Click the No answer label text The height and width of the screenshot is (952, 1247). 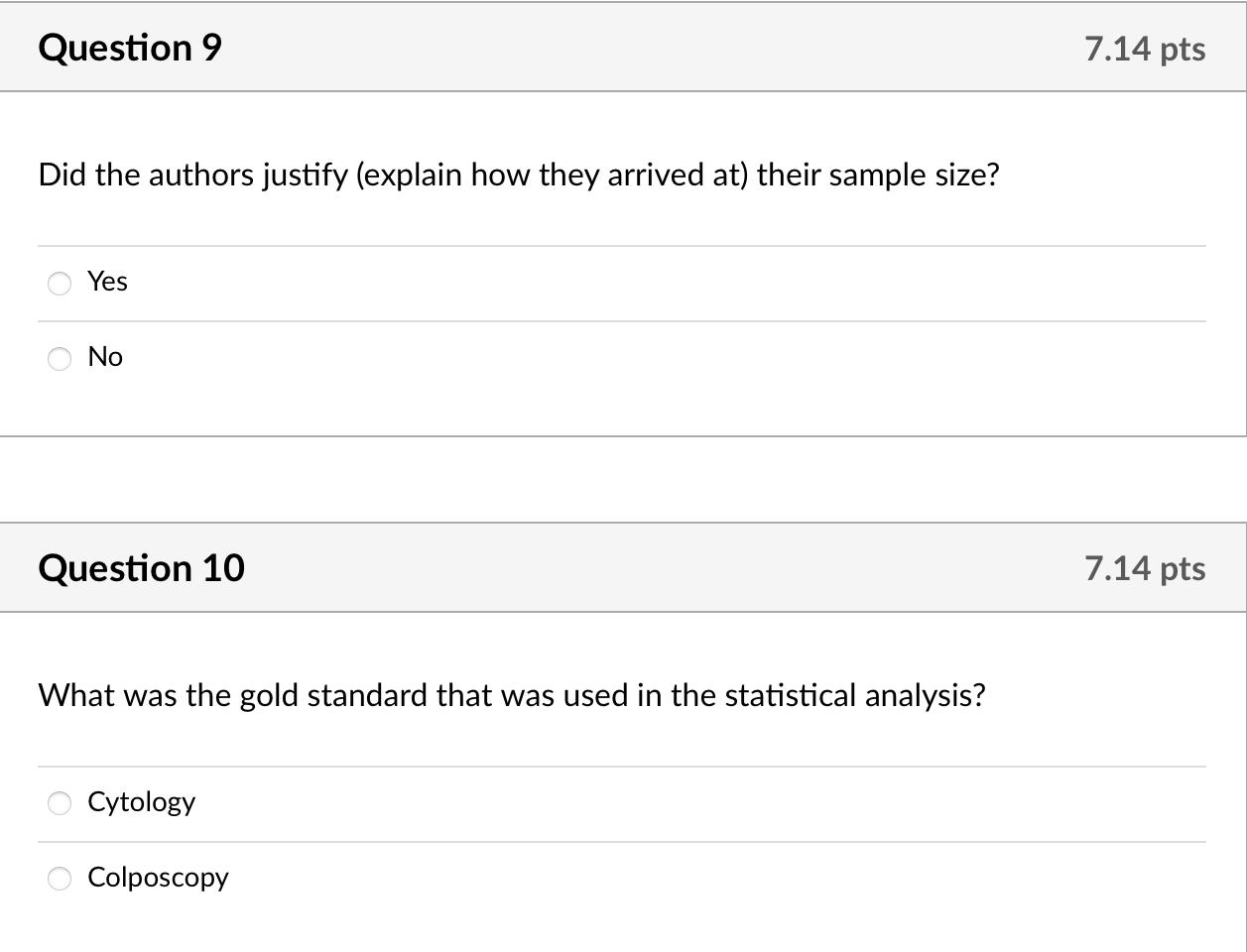click(x=105, y=357)
